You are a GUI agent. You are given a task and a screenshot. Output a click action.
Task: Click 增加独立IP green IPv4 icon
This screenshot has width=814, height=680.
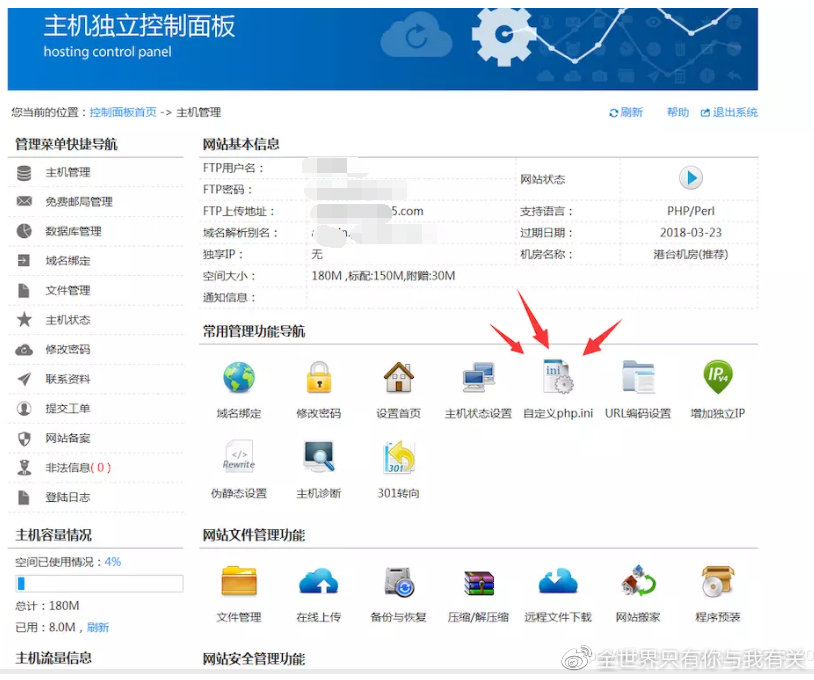point(717,378)
